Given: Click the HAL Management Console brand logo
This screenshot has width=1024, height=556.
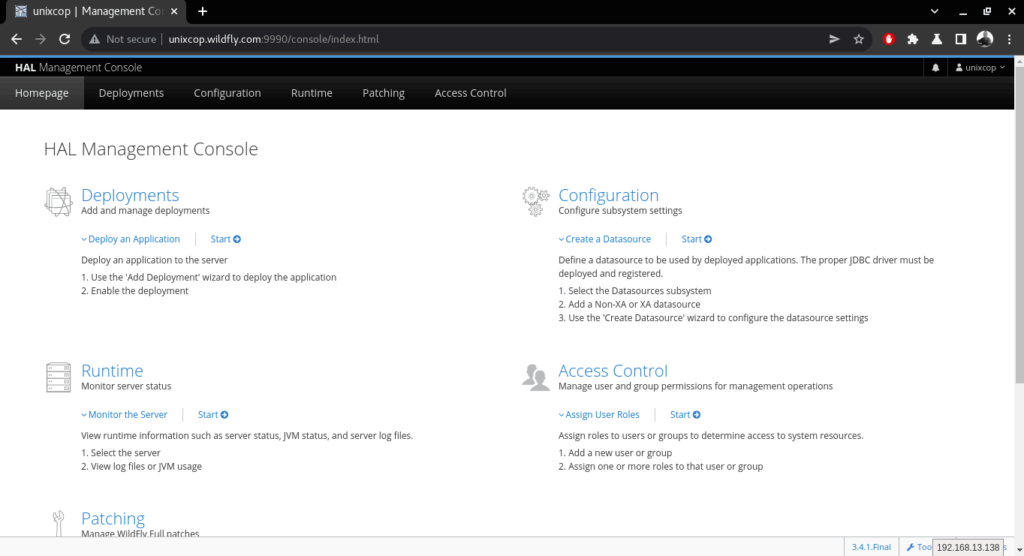Looking at the screenshot, I should coord(78,67).
